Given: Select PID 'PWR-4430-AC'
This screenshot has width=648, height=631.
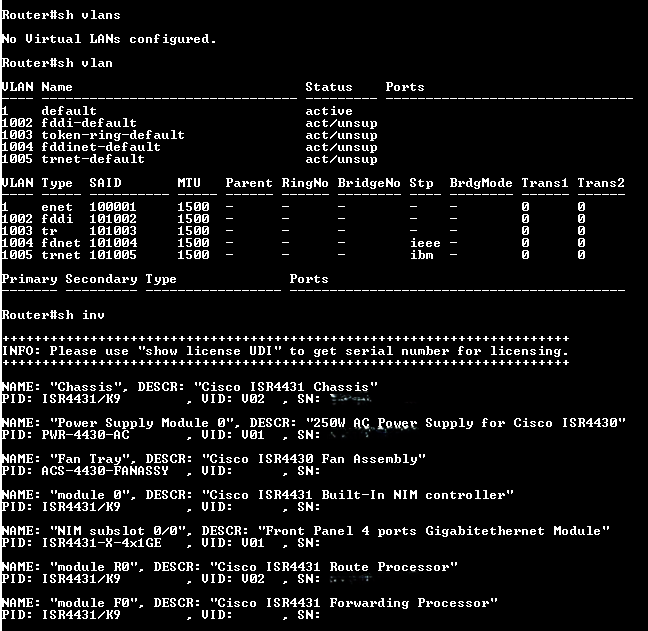Looking at the screenshot, I should (85, 435).
